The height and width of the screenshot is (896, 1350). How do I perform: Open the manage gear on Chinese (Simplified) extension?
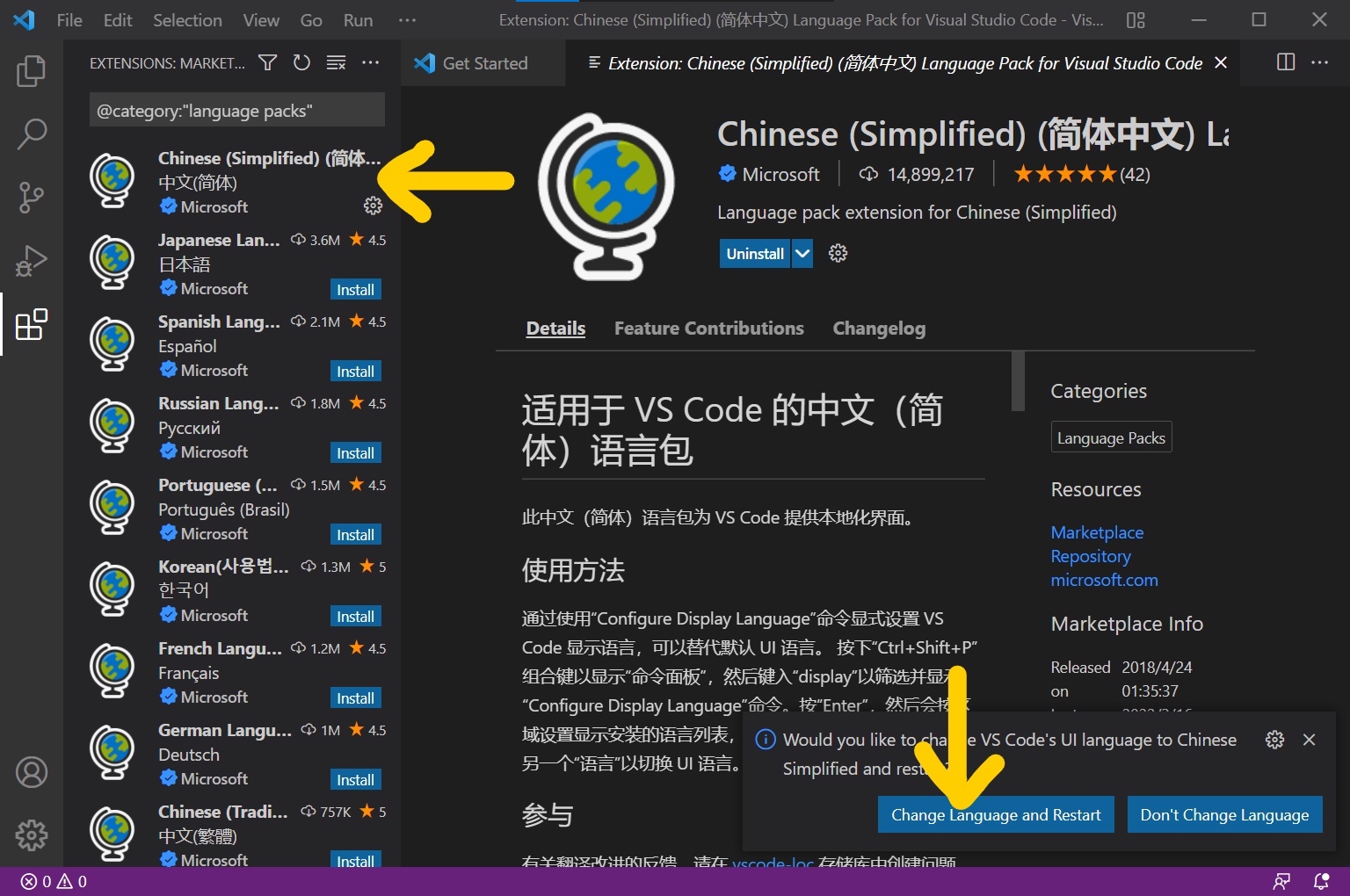374,206
